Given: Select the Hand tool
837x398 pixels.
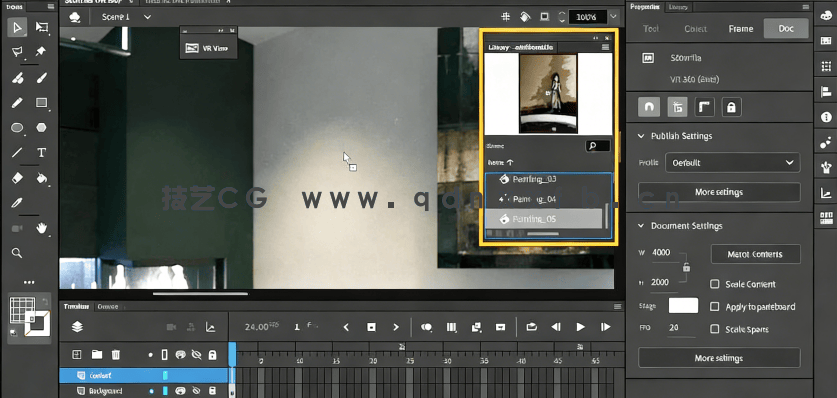Looking at the screenshot, I should 41,228.
